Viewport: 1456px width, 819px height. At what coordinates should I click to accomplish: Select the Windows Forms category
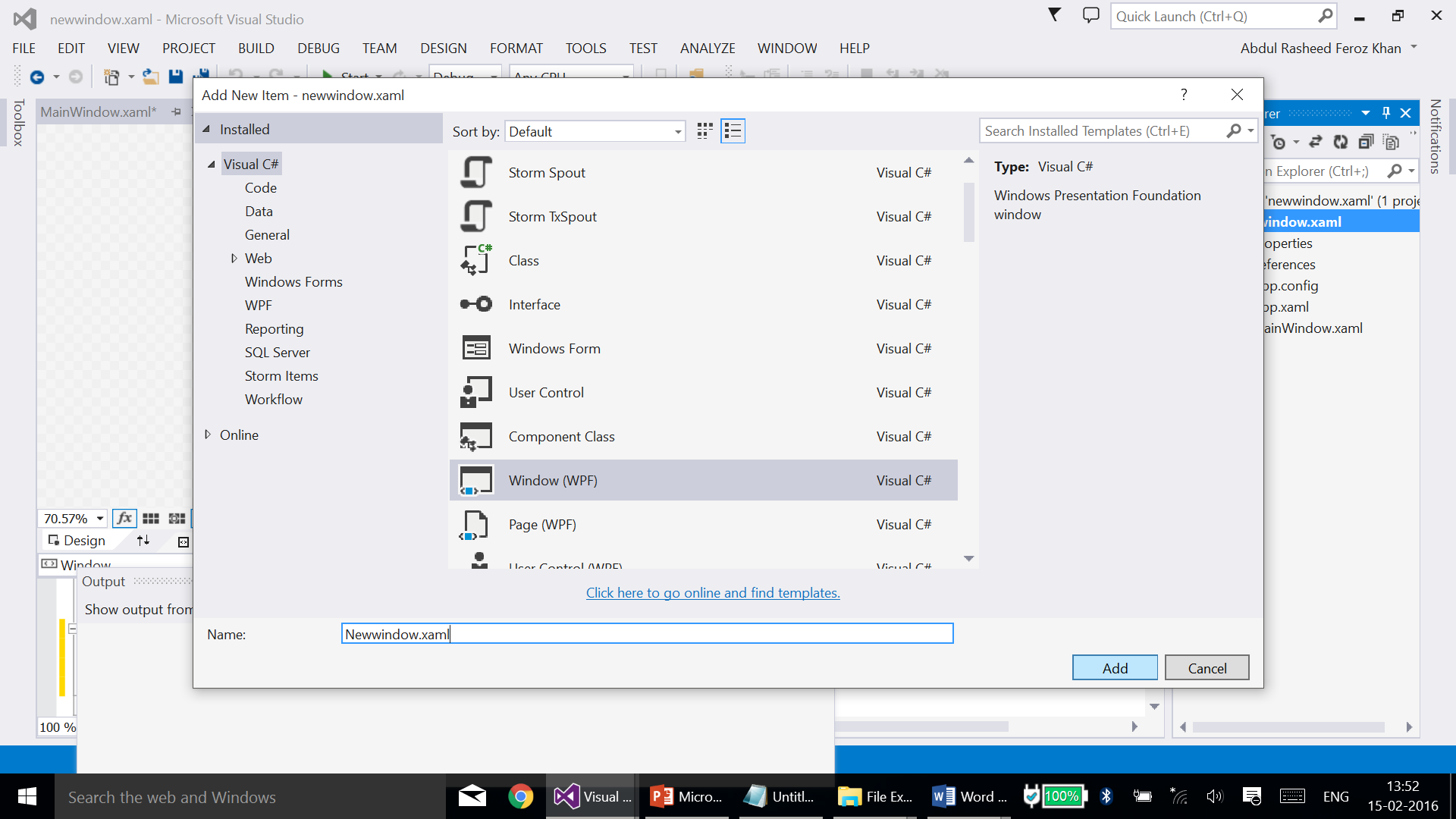293,282
